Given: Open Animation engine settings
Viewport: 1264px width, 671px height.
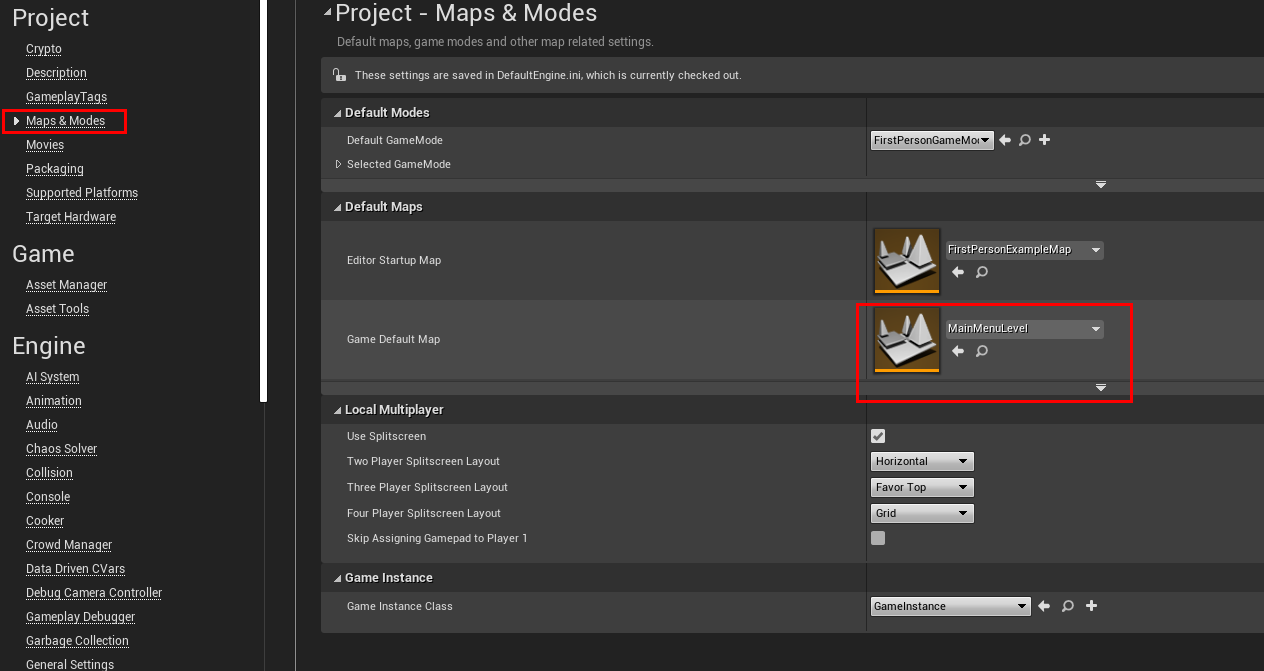Looking at the screenshot, I should coord(54,401).
